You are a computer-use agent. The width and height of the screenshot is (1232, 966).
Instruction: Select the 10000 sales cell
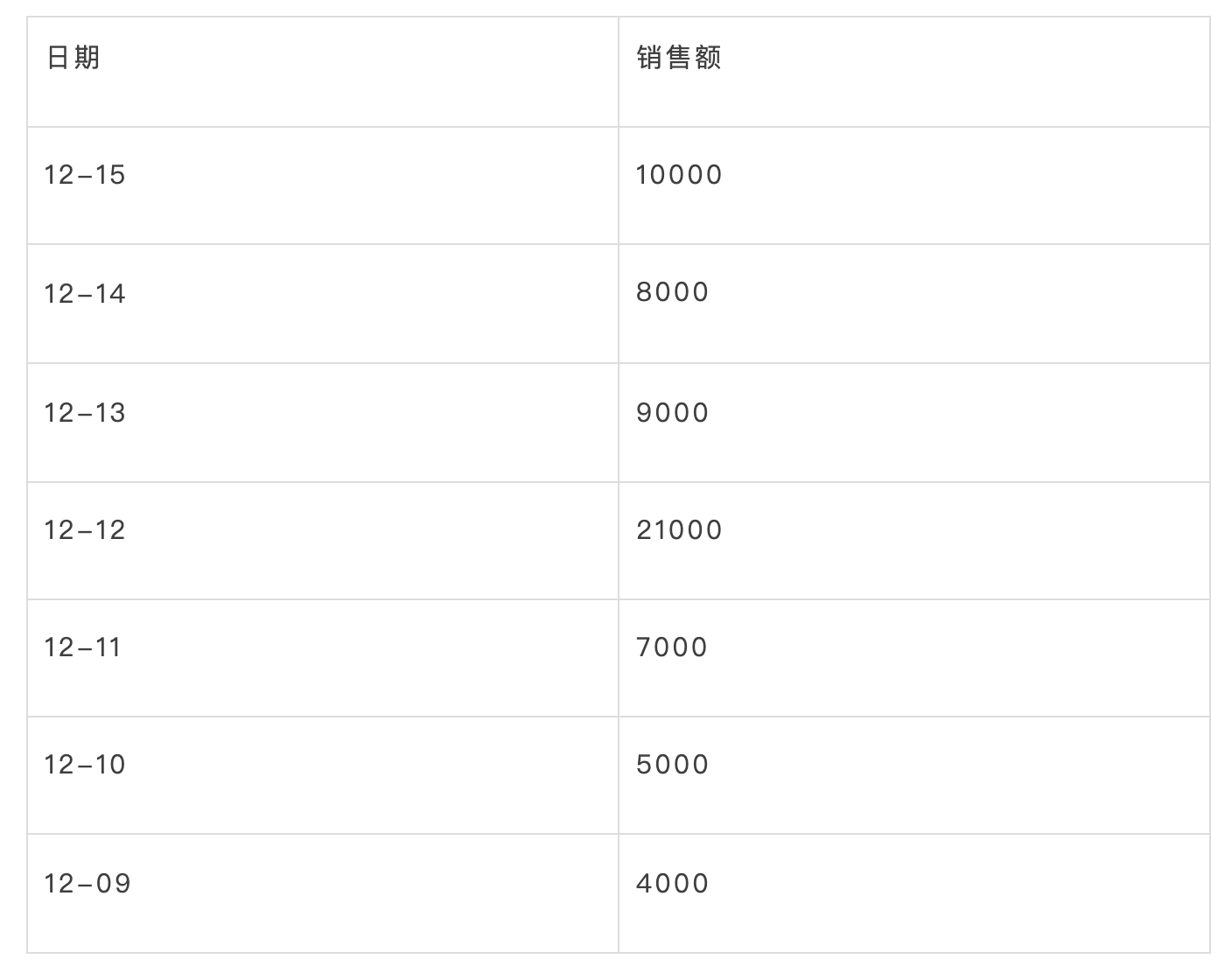914,185
